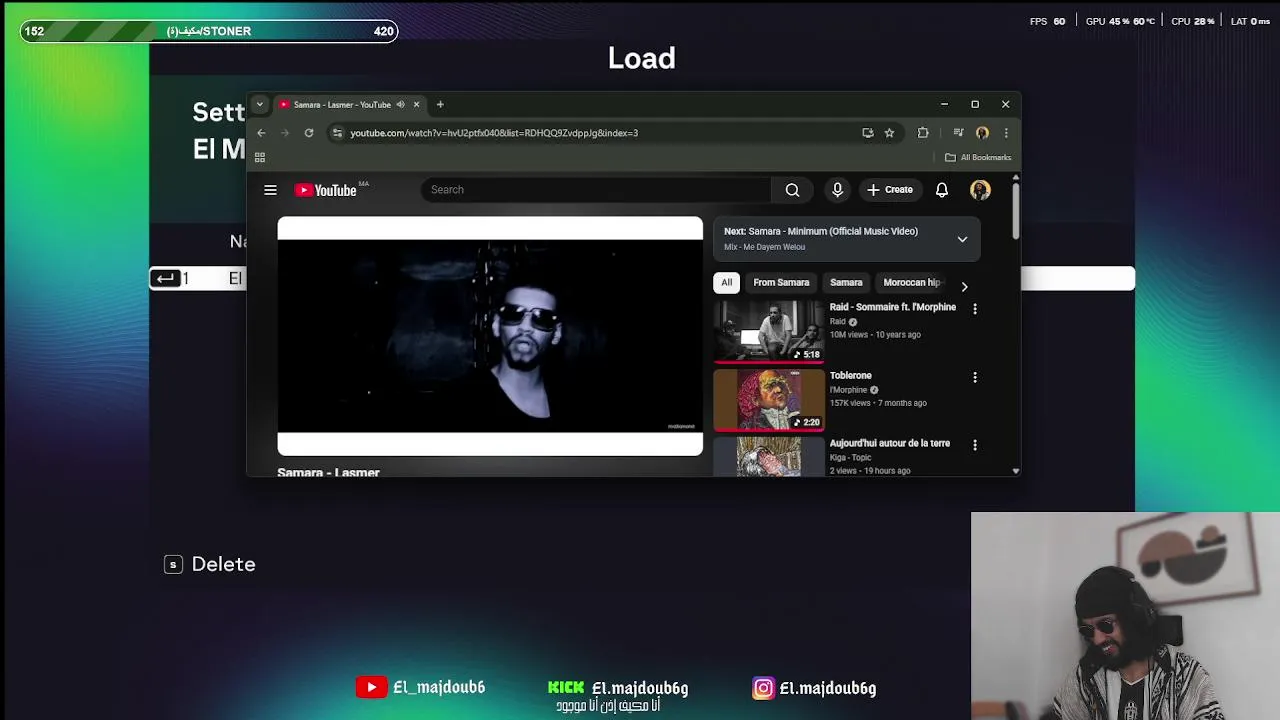Screen dimensions: 1280x720
Task: Focus the YouTube Search field
Action: point(596,190)
